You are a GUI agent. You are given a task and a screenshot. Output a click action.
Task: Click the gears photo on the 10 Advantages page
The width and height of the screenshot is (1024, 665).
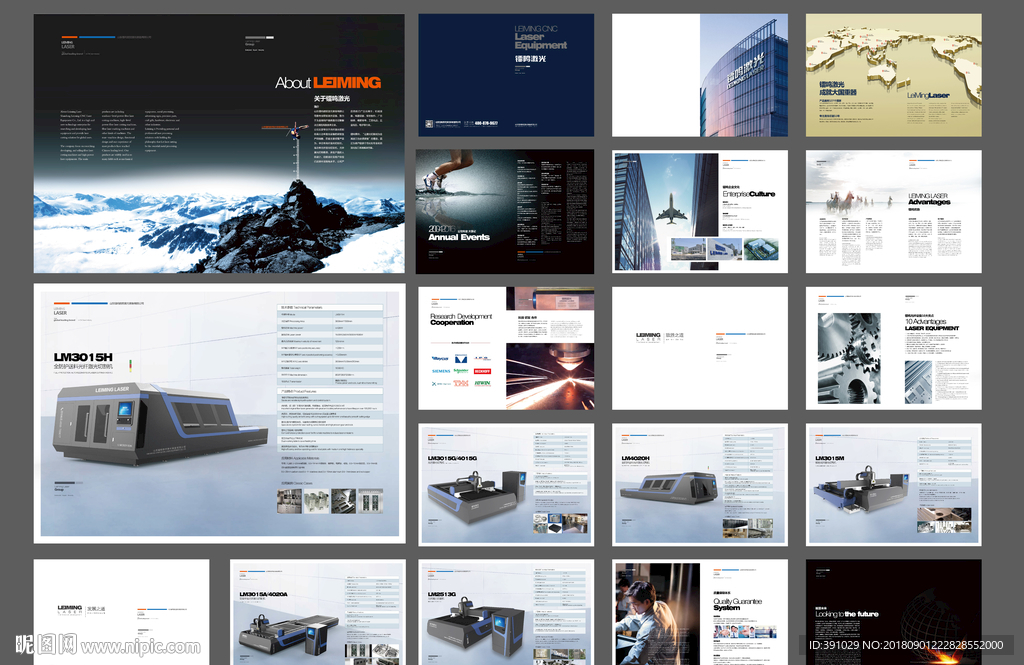[849, 359]
